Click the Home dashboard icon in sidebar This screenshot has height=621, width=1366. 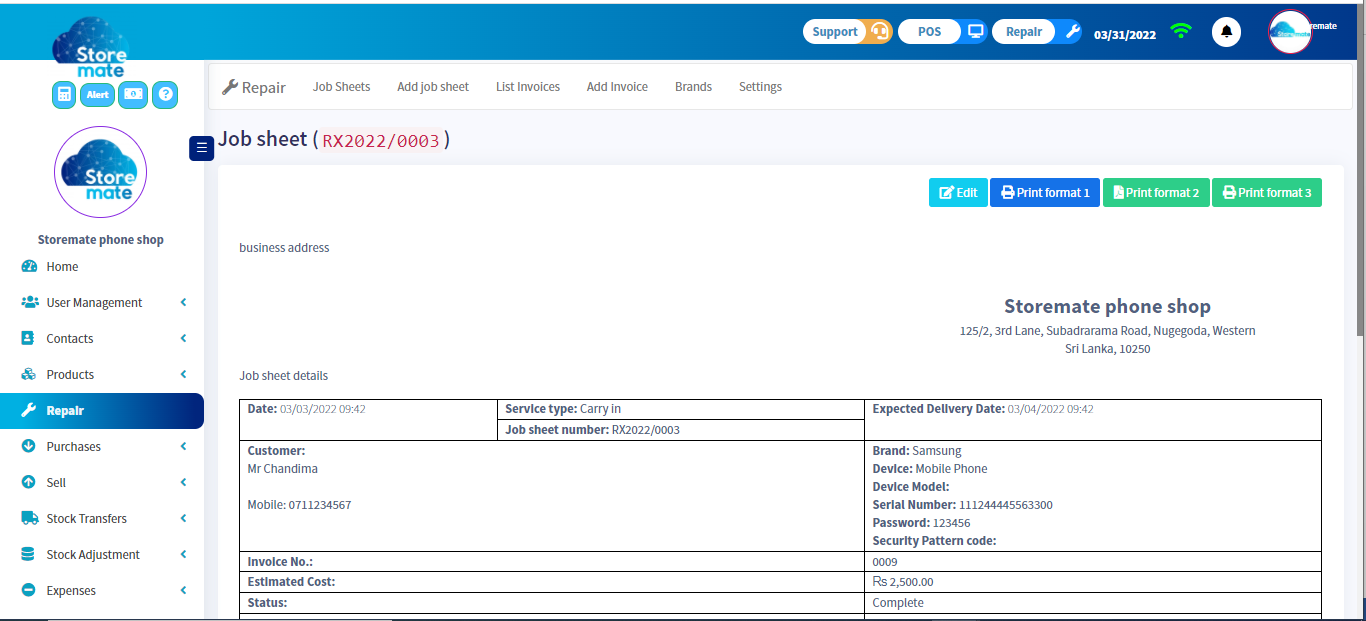click(29, 267)
